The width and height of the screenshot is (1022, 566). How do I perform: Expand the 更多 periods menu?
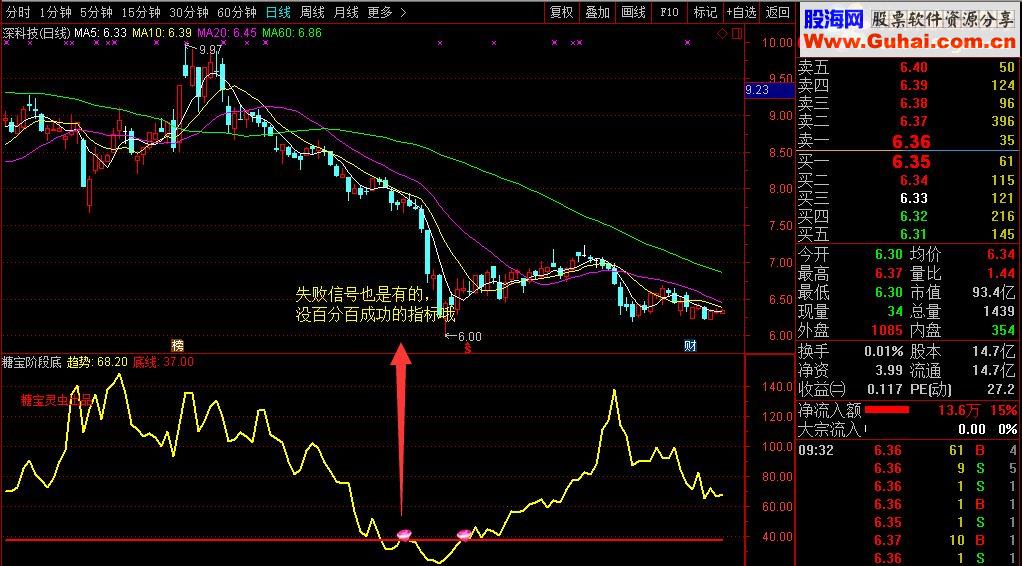(387, 12)
